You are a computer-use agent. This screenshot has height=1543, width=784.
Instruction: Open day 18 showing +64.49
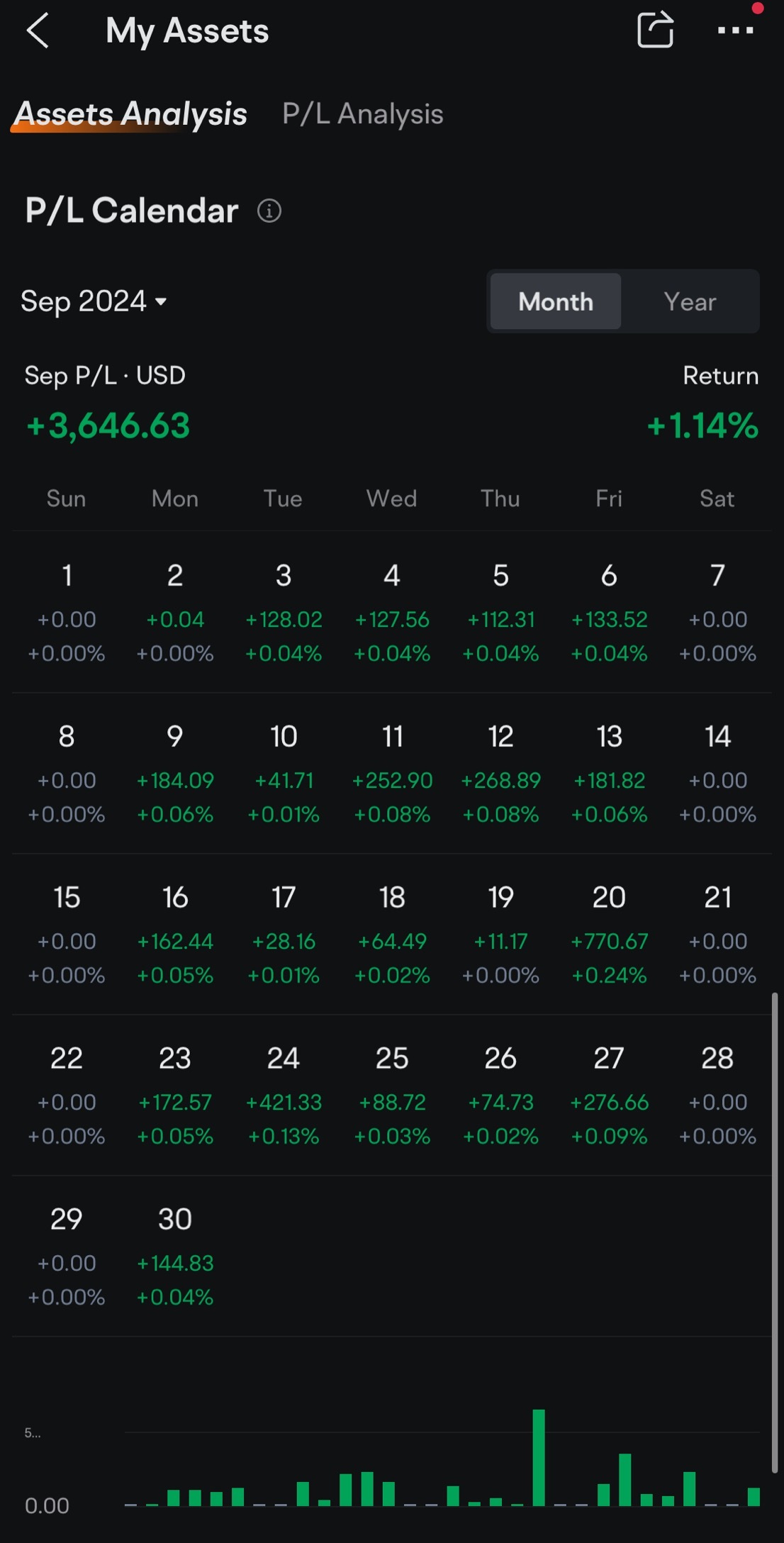pyautogui.click(x=392, y=934)
